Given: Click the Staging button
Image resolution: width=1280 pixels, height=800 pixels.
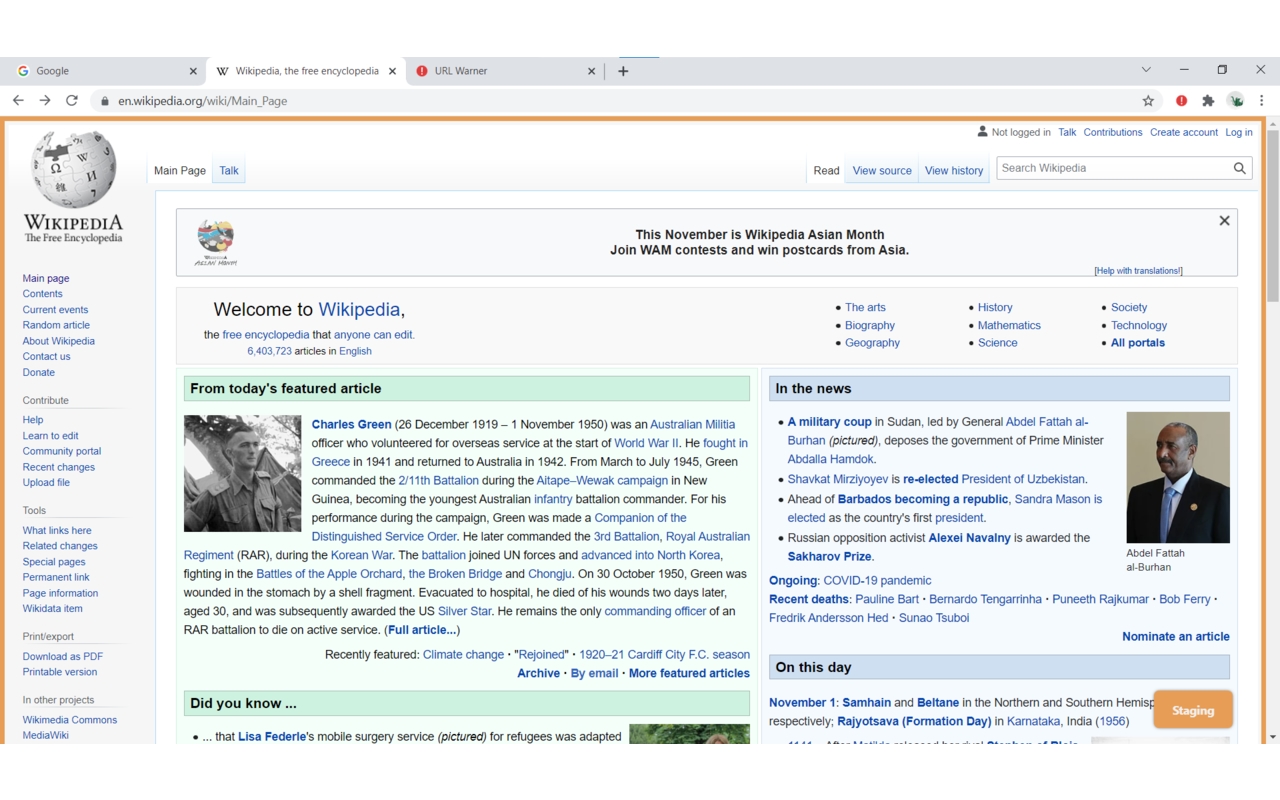Looking at the screenshot, I should coord(1193,710).
